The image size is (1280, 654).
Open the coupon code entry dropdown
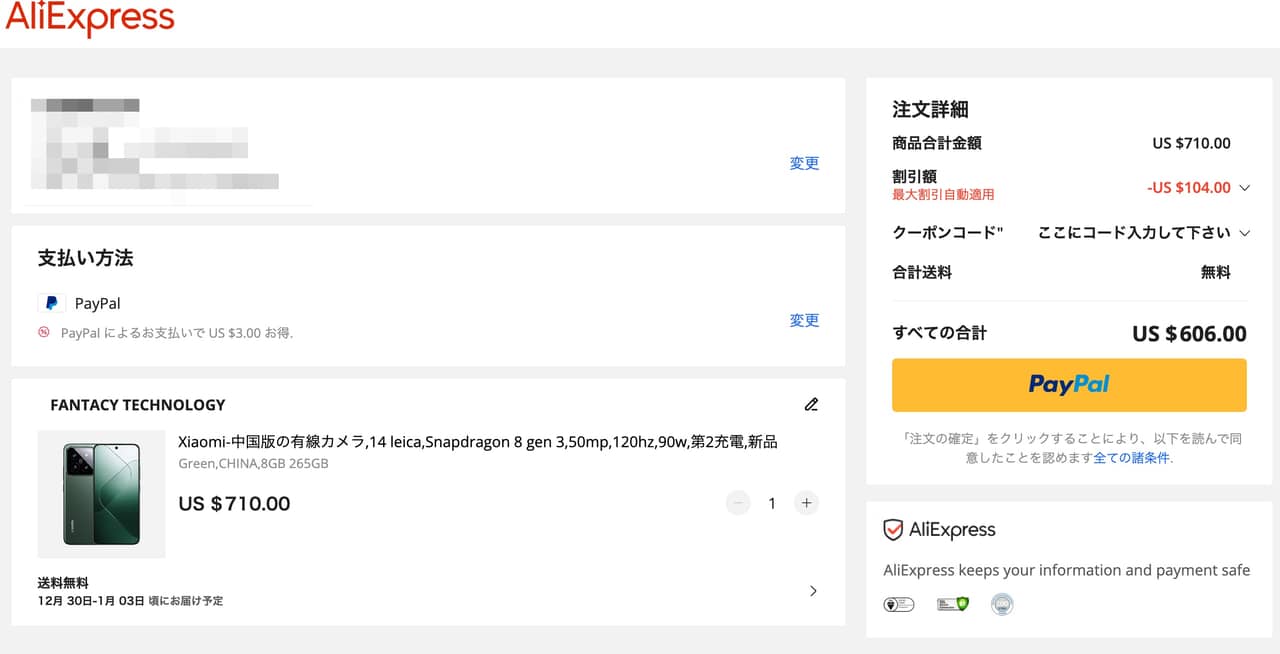click(1244, 233)
